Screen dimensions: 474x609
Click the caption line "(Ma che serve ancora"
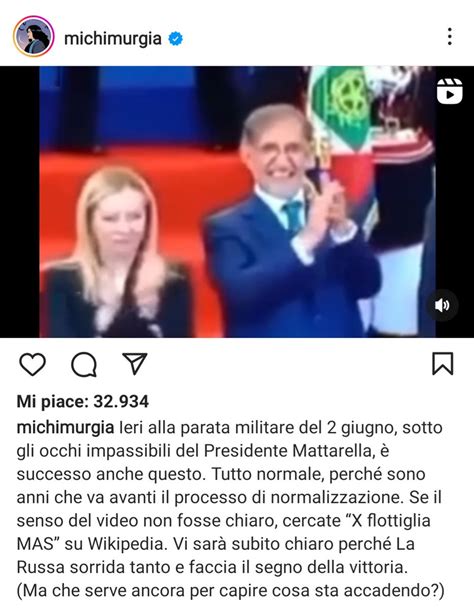point(230,591)
